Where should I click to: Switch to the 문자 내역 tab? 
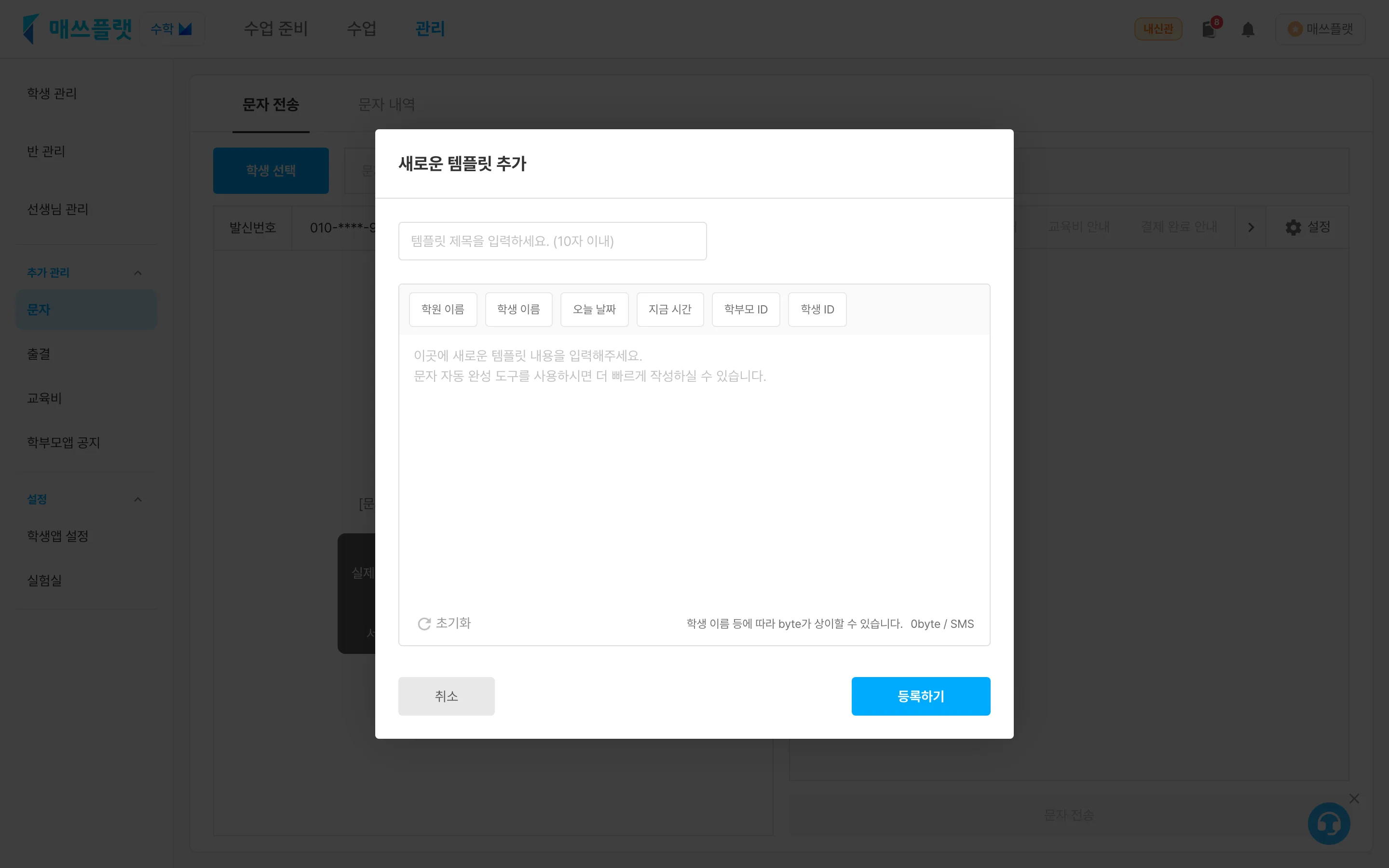pyautogui.click(x=386, y=105)
